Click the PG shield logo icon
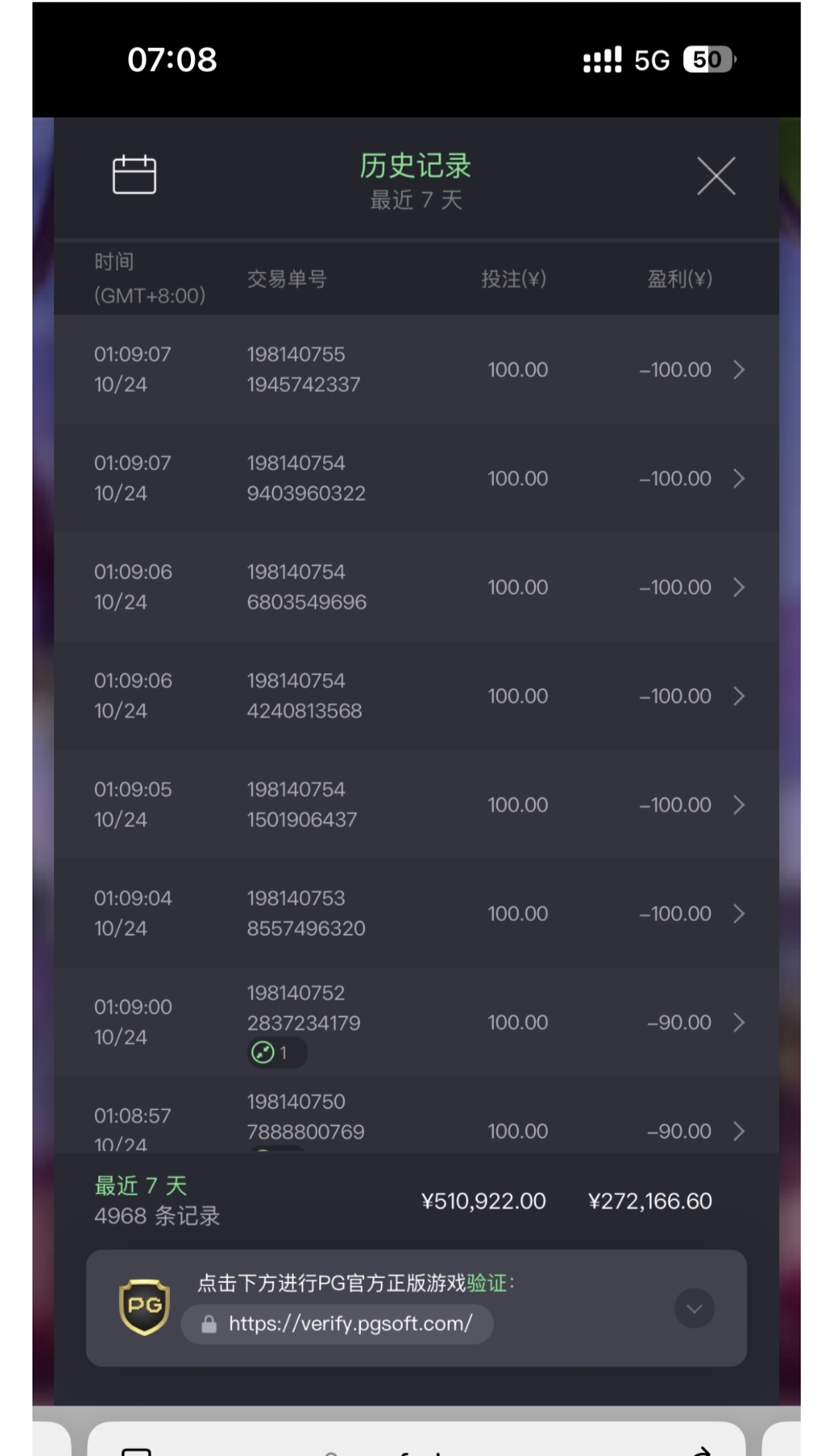This screenshot has width=834, height=1456. (145, 1308)
